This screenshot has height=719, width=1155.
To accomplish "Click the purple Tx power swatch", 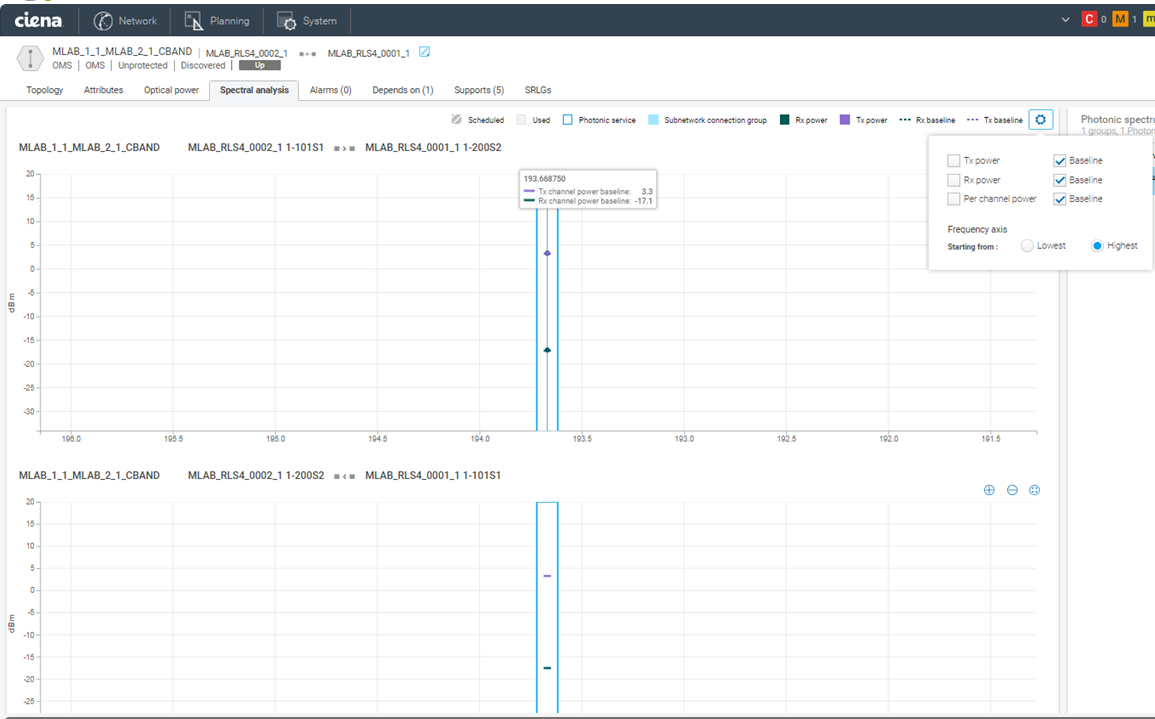I will pyautogui.click(x=845, y=119).
